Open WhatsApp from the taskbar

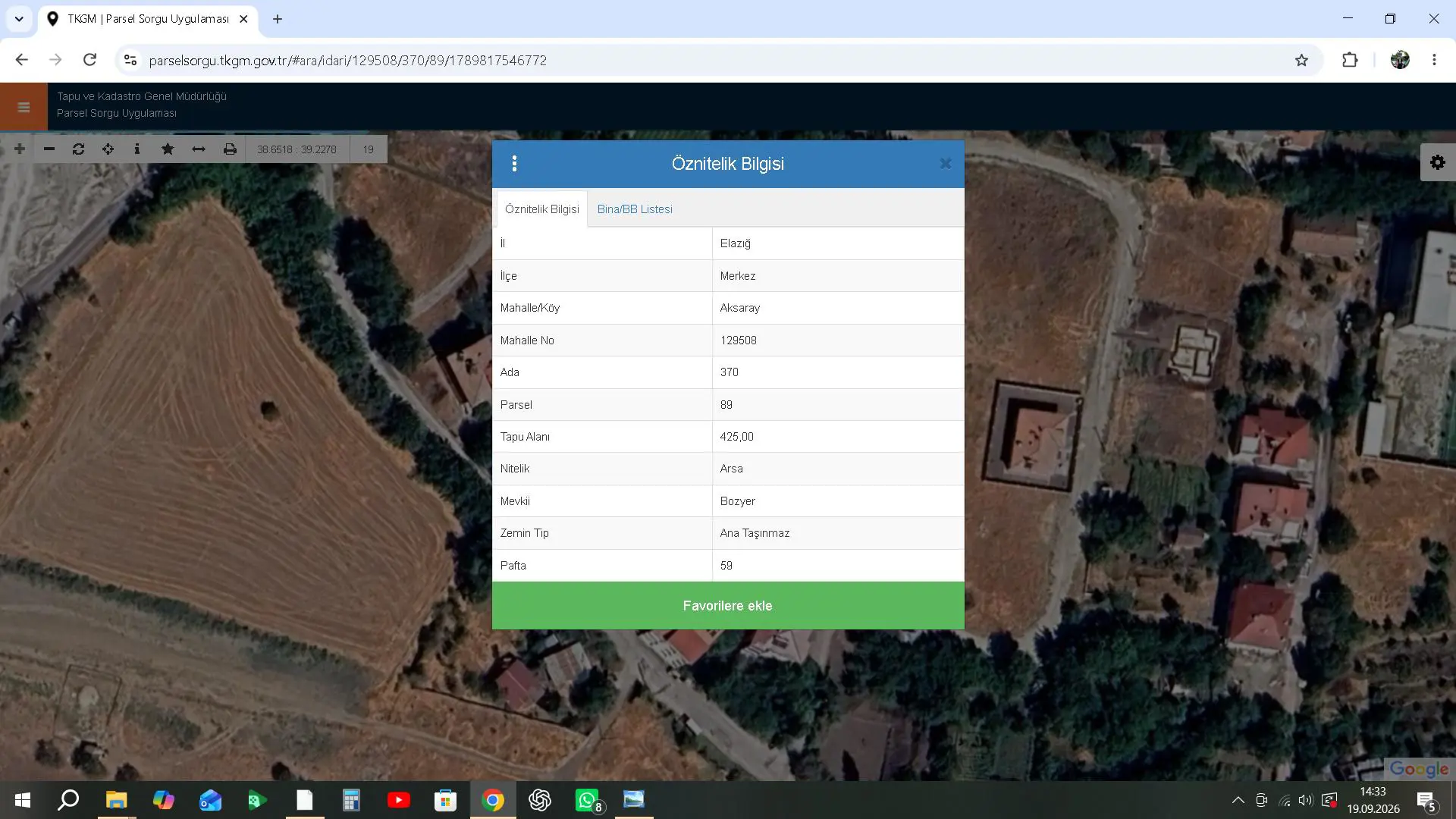tap(588, 800)
